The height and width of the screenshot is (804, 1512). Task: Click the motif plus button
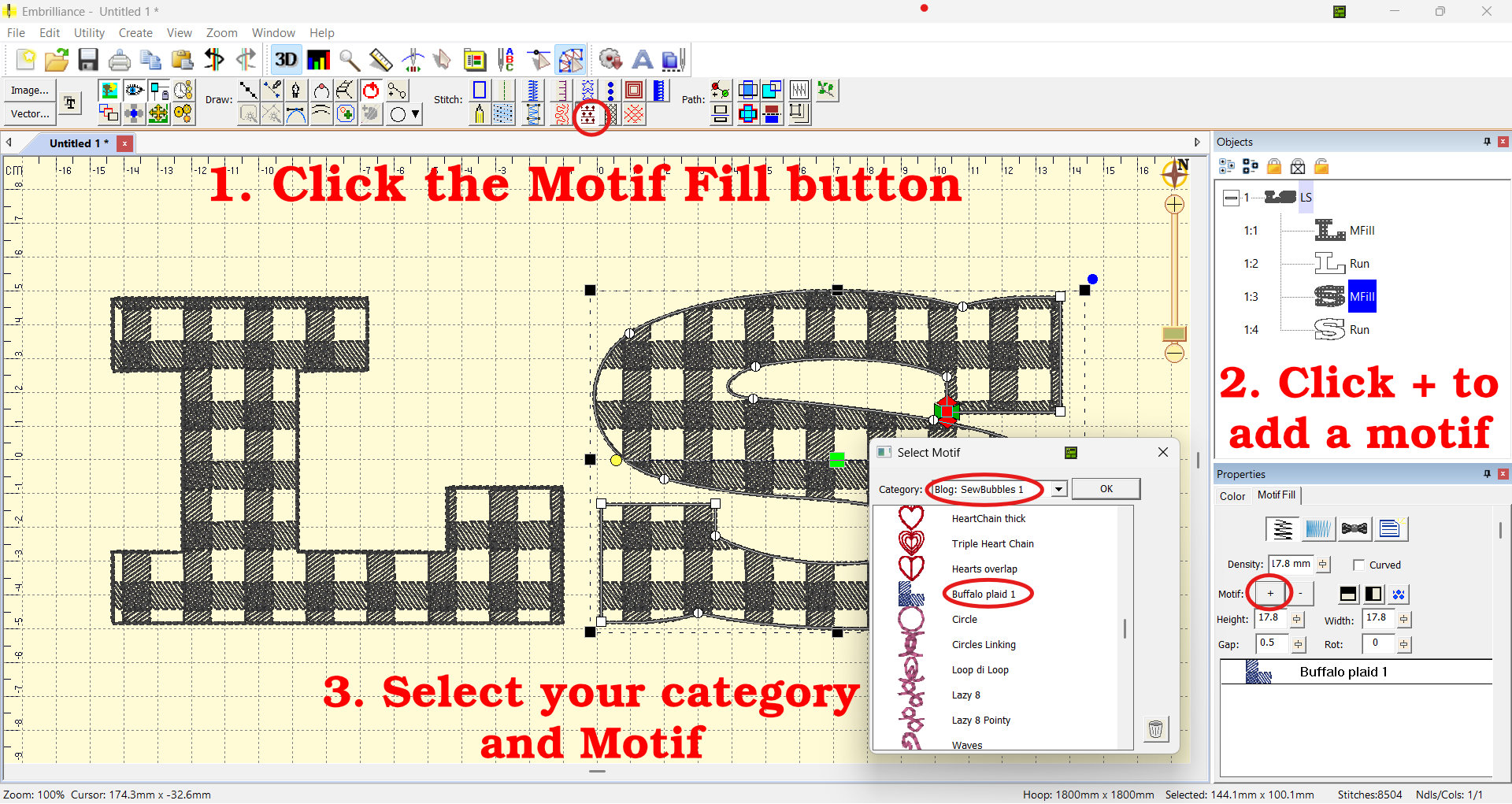click(1269, 594)
